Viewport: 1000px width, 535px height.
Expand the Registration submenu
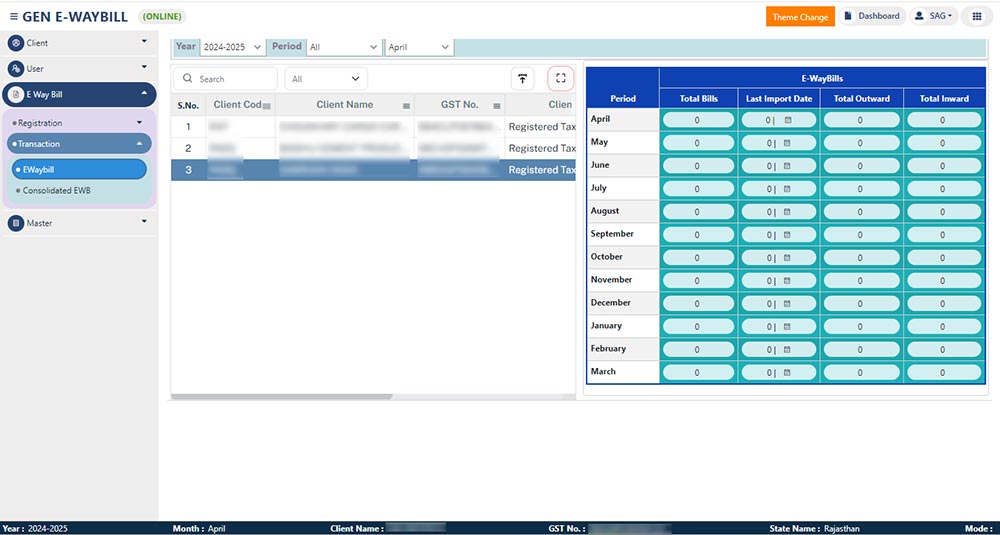click(x=78, y=123)
